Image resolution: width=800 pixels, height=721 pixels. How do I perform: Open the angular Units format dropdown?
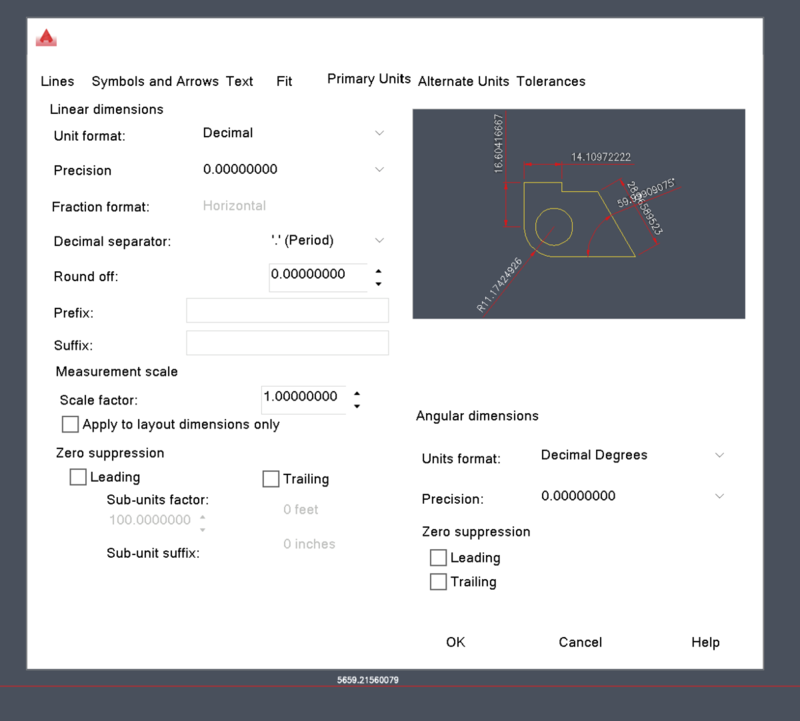719,455
